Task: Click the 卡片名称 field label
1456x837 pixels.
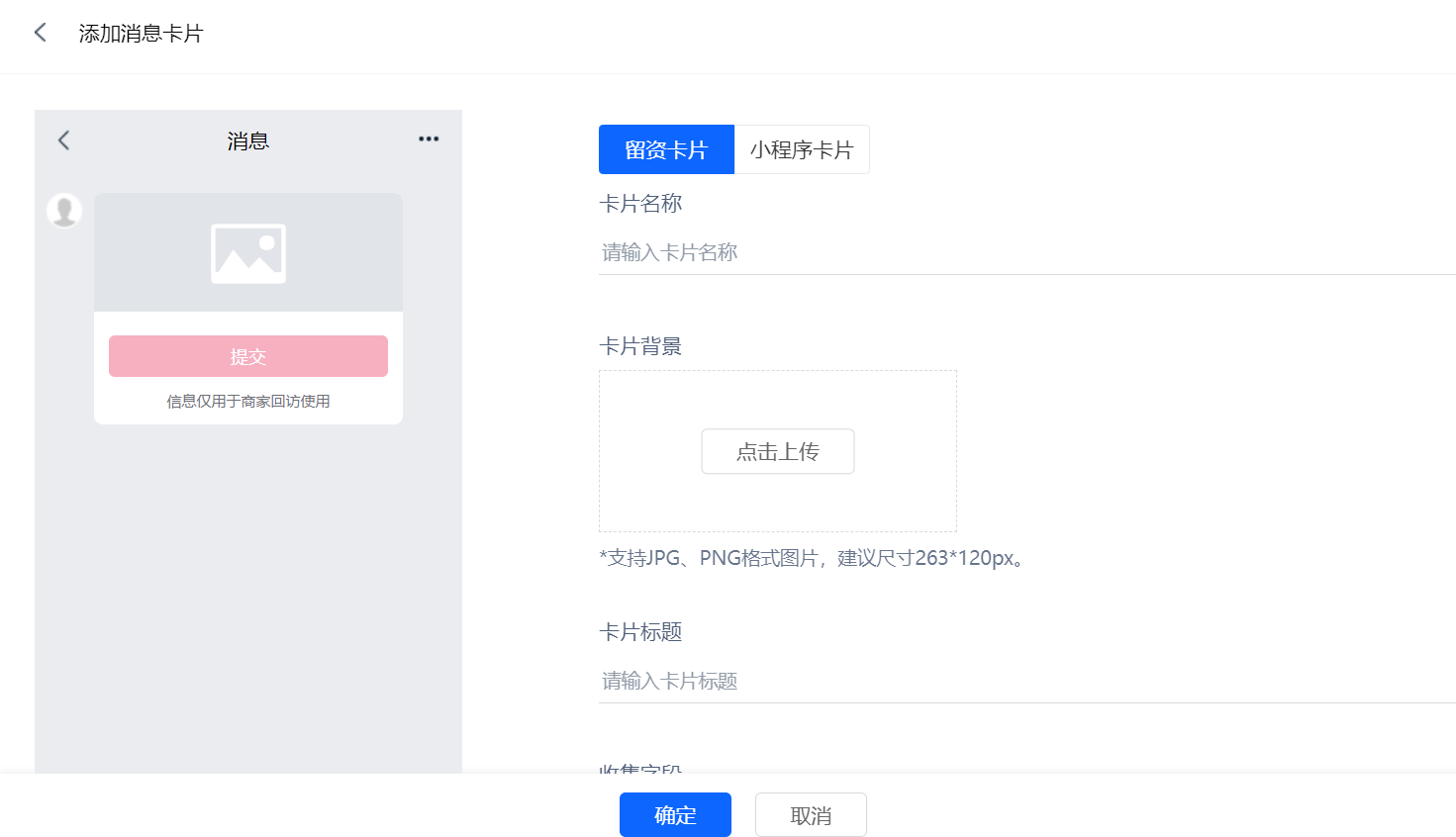Action: click(x=640, y=204)
